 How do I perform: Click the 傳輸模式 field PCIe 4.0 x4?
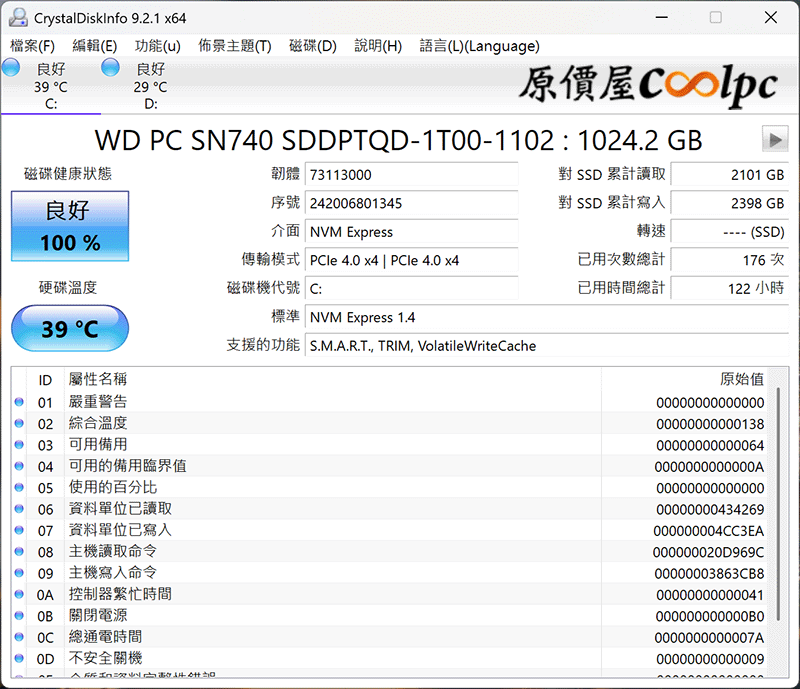coord(411,260)
